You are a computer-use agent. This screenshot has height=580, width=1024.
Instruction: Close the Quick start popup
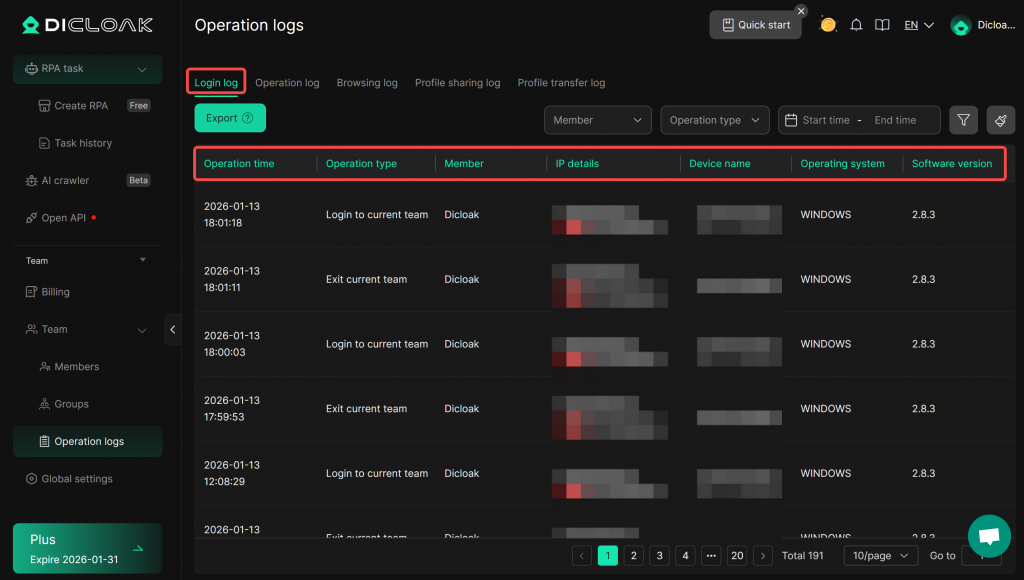click(x=801, y=11)
